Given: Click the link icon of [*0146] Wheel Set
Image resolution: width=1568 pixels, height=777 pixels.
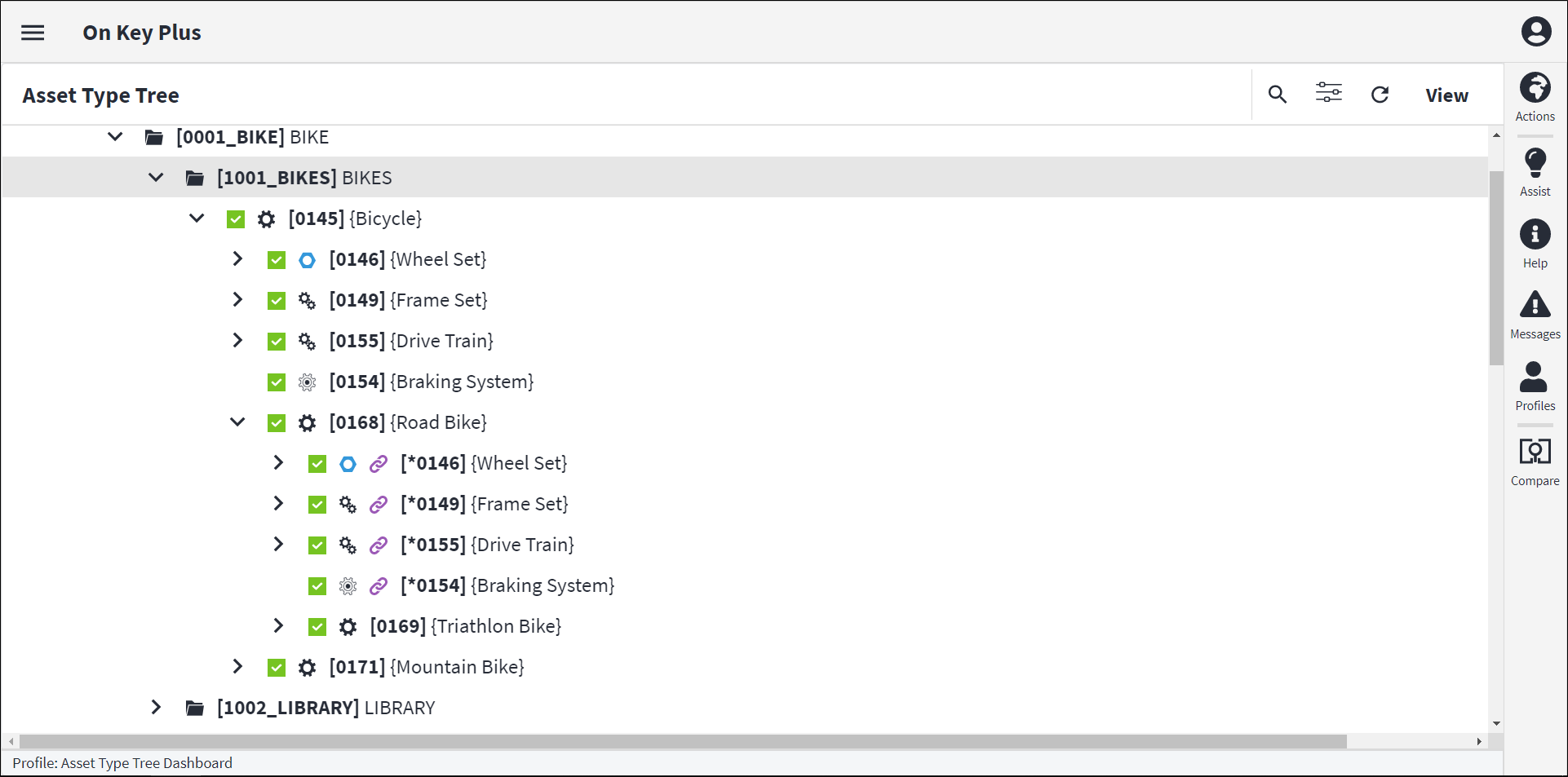Looking at the screenshot, I should pos(379,464).
